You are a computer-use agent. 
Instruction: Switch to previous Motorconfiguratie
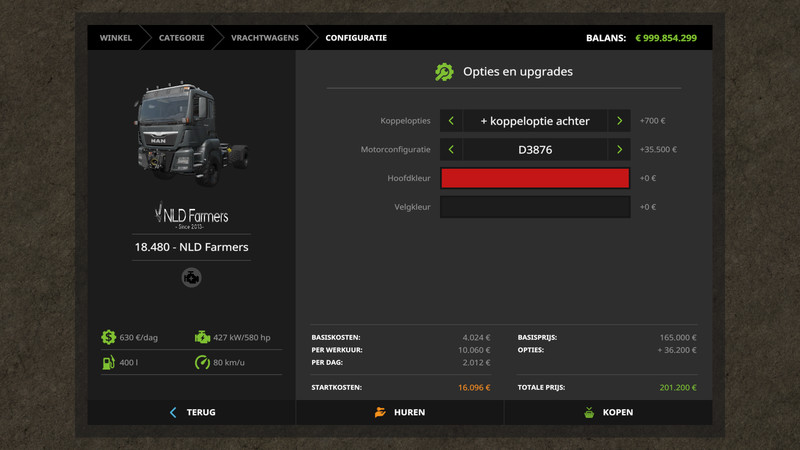(x=451, y=150)
